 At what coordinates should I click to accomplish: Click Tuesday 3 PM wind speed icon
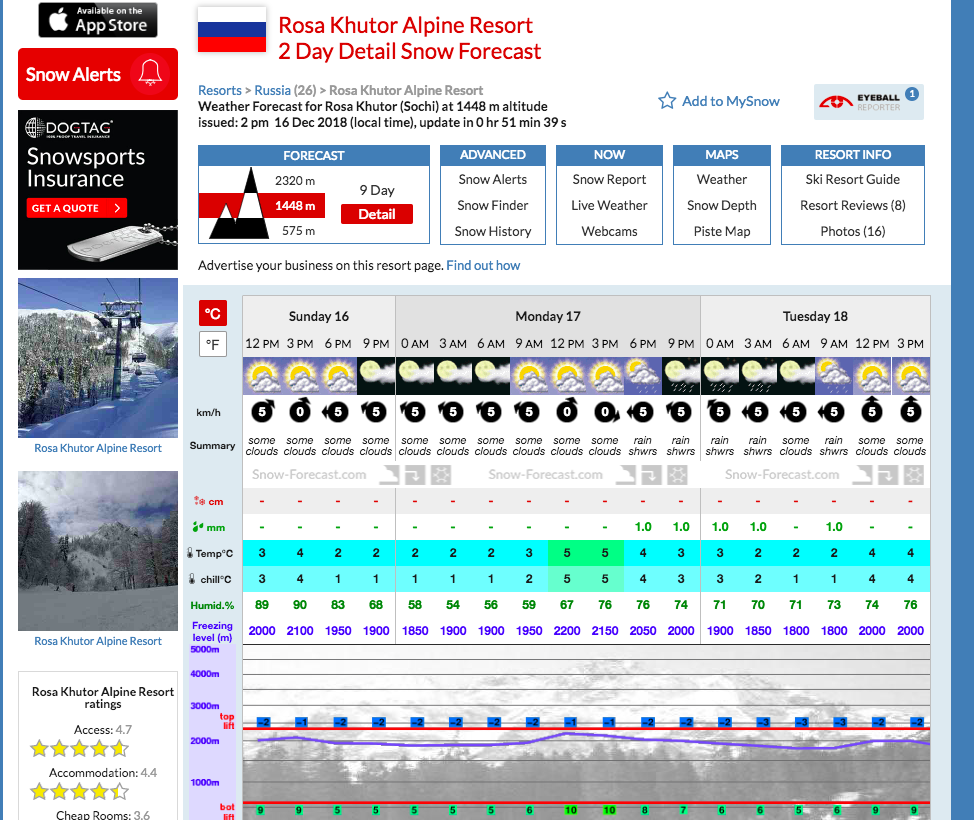910,411
